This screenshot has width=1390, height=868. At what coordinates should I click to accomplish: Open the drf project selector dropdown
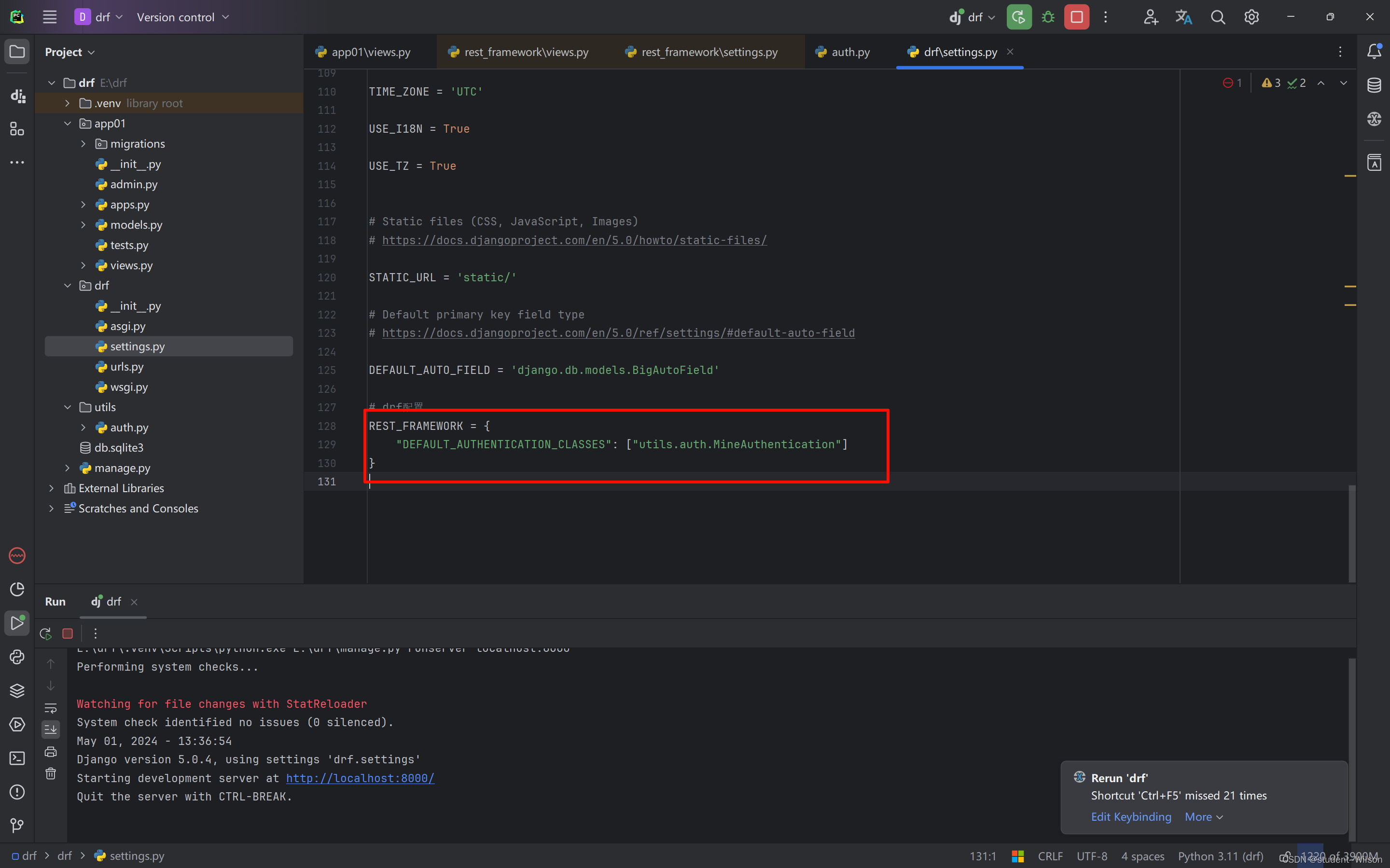[99, 17]
